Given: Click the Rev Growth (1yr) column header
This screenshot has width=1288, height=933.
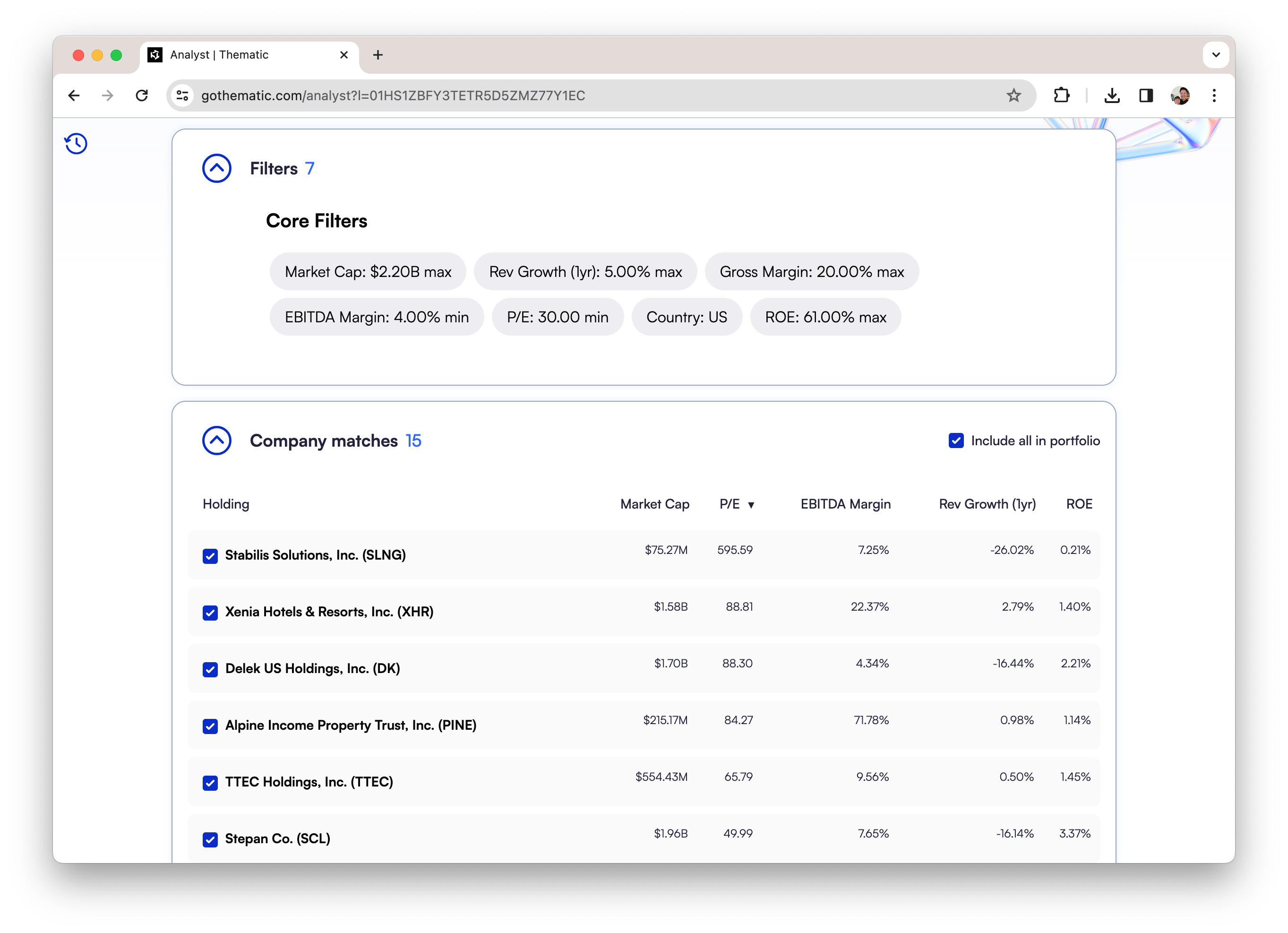Looking at the screenshot, I should [987, 504].
